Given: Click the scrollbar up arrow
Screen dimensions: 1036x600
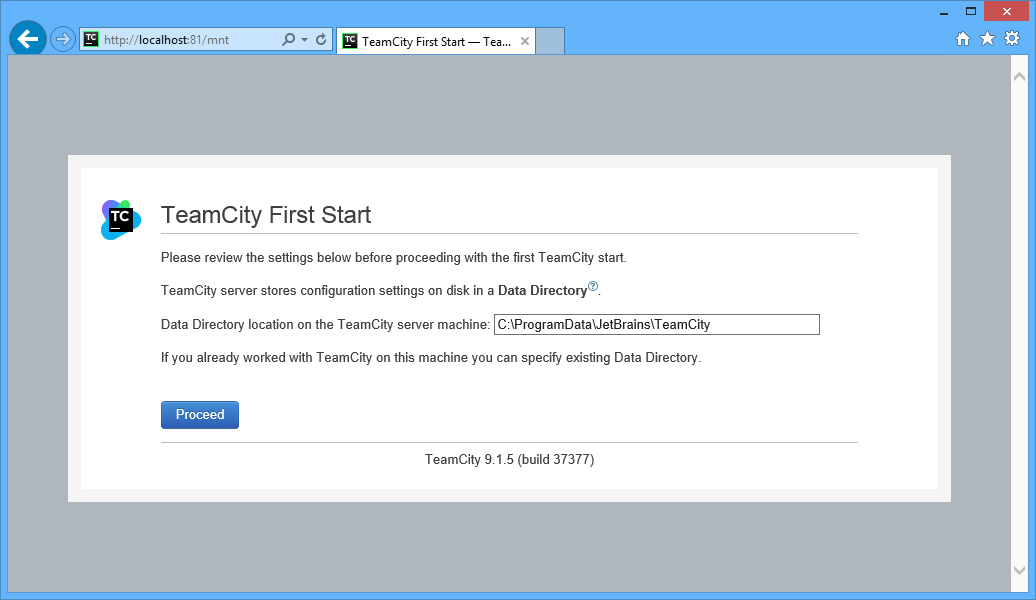Looking at the screenshot, I should [x=1019, y=77].
